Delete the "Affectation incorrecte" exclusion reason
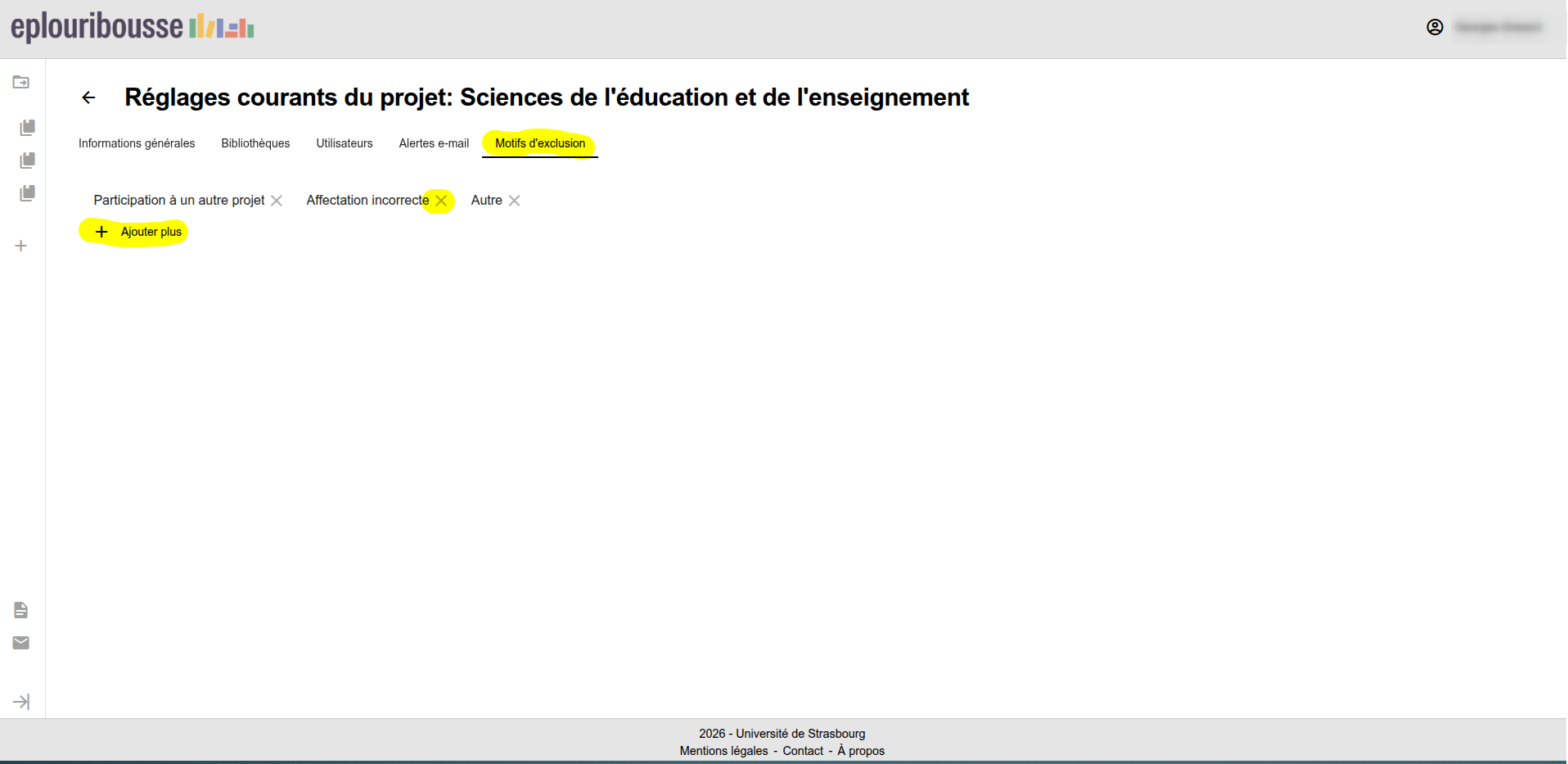This screenshot has height=764, width=1568. coord(441,201)
